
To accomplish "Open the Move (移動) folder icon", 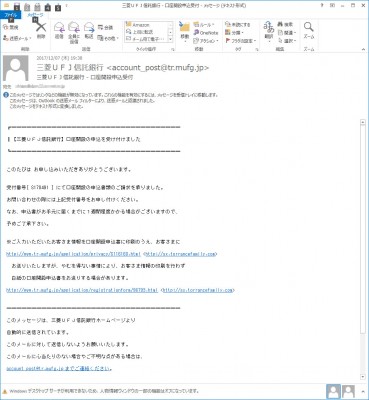I will [184, 31].
